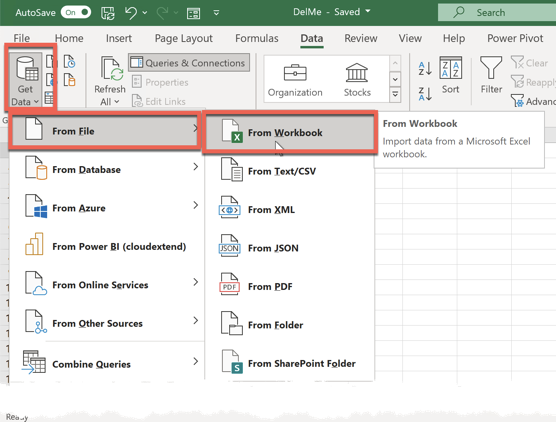Open the Sort dialog button
556x422 pixels.
(x=450, y=75)
